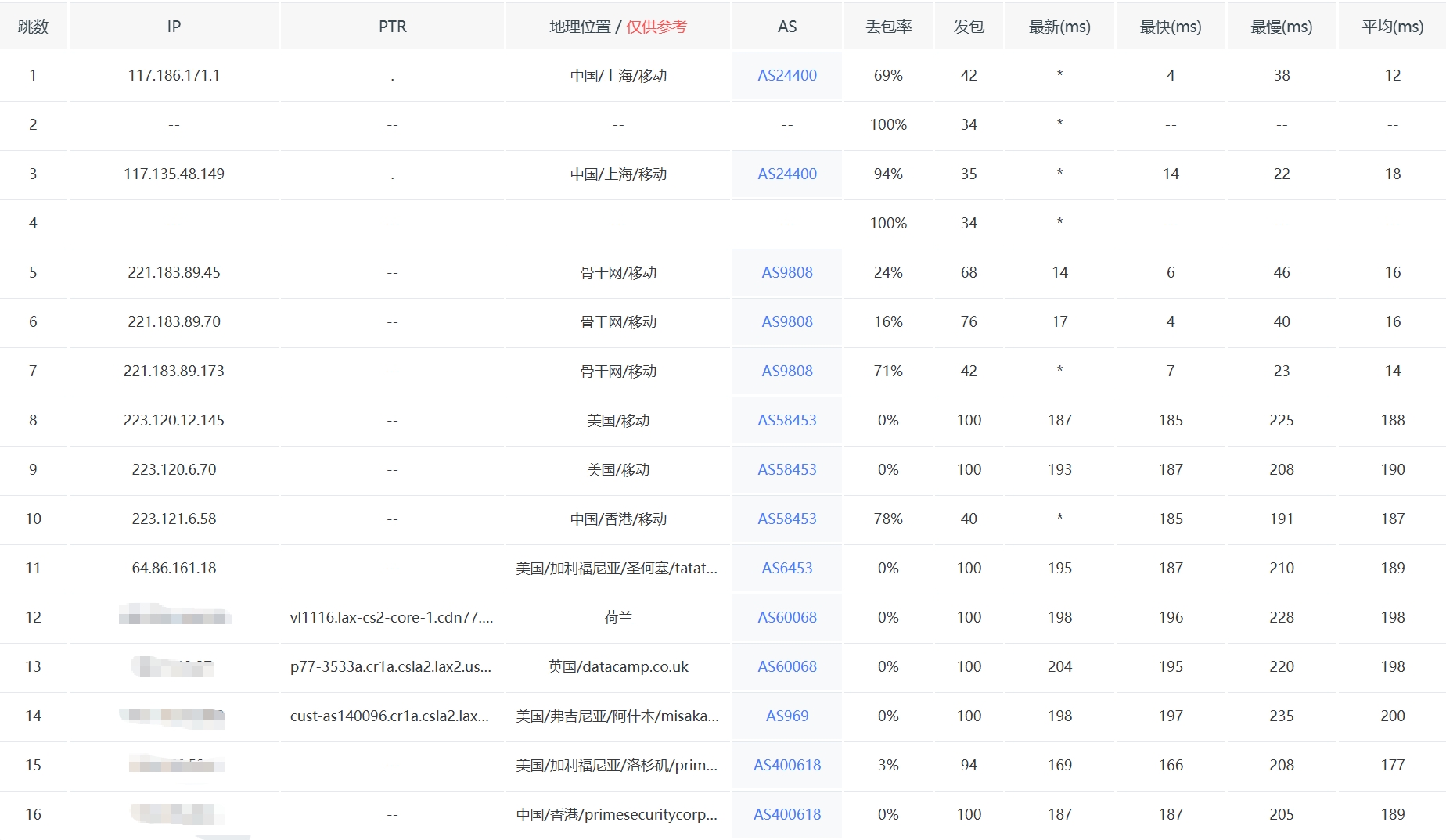Click the 200 average time value
Viewport: 1446px width, 840px height.
1393,716
